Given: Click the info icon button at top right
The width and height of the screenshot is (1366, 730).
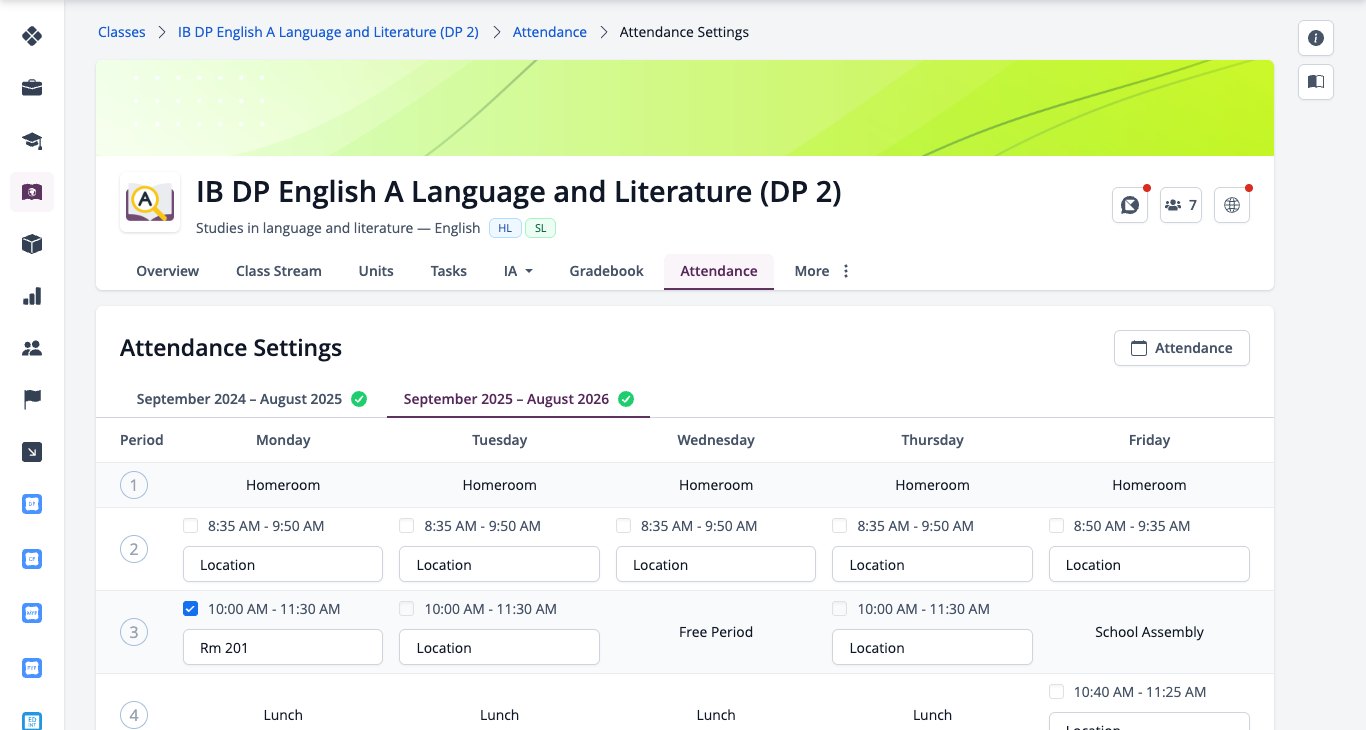Looking at the screenshot, I should click(x=1316, y=38).
